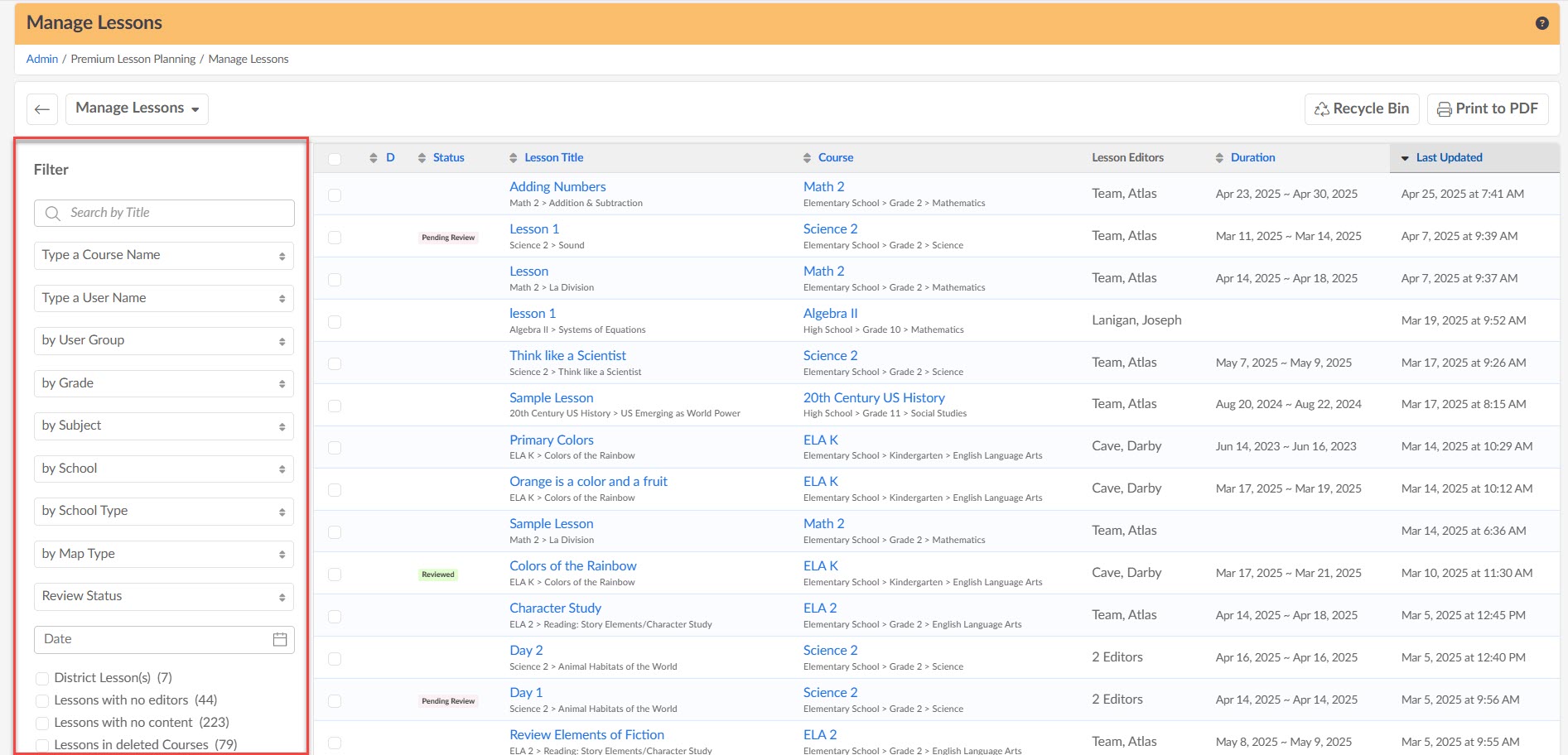Image resolution: width=1568 pixels, height=755 pixels.
Task: Open Think like a Scientist lesson
Action: point(567,356)
